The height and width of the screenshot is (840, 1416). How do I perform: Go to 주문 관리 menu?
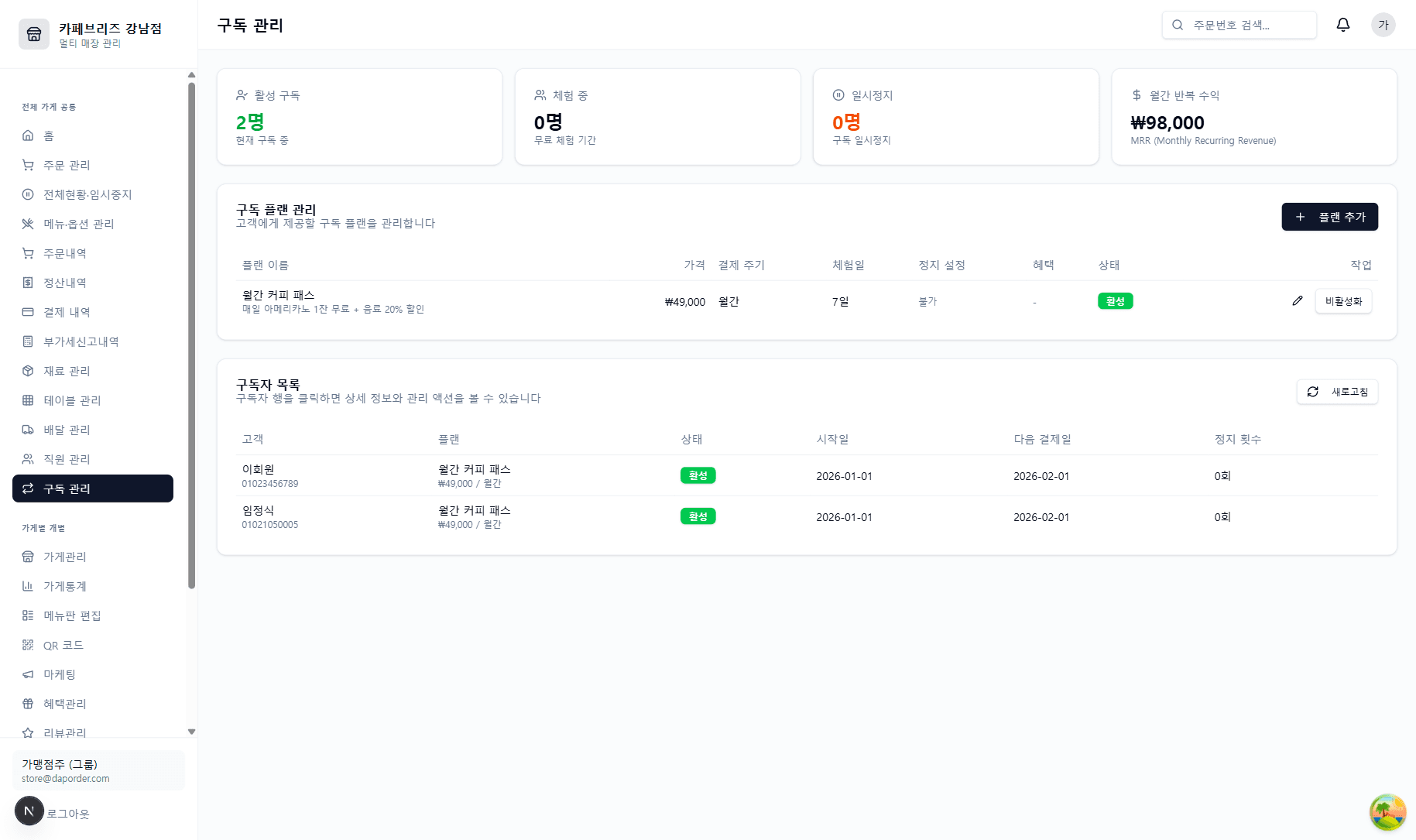67,165
